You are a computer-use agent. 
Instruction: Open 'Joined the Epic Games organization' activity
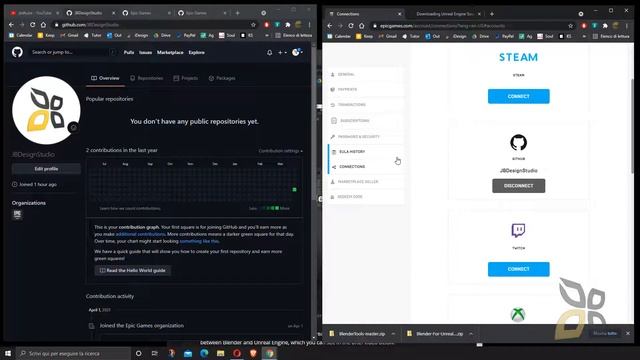142,326
